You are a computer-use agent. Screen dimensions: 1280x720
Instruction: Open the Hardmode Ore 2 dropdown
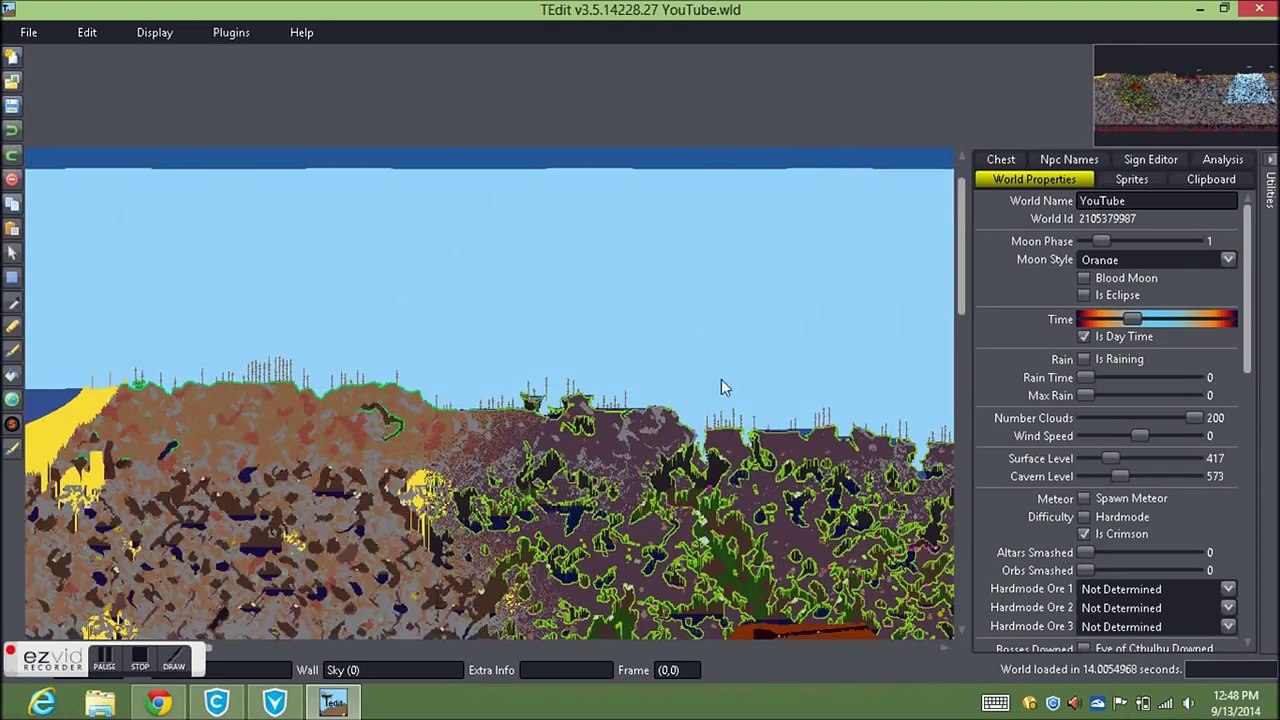pos(1228,608)
